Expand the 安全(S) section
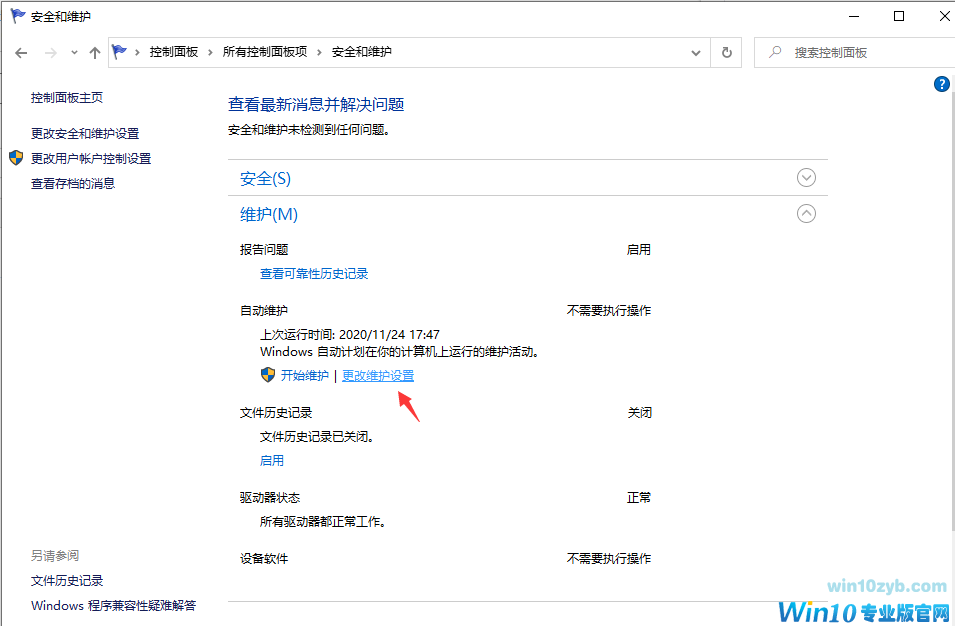The image size is (955, 626). [x=806, y=177]
